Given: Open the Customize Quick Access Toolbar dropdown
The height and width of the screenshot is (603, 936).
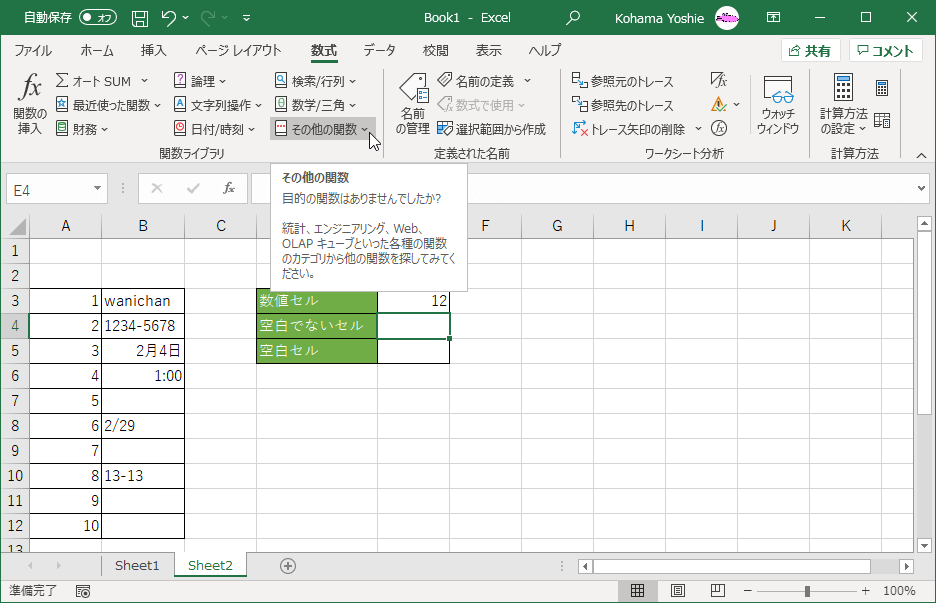Looking at the screenshot, I should pyautogui.click(x=246, y=18).
